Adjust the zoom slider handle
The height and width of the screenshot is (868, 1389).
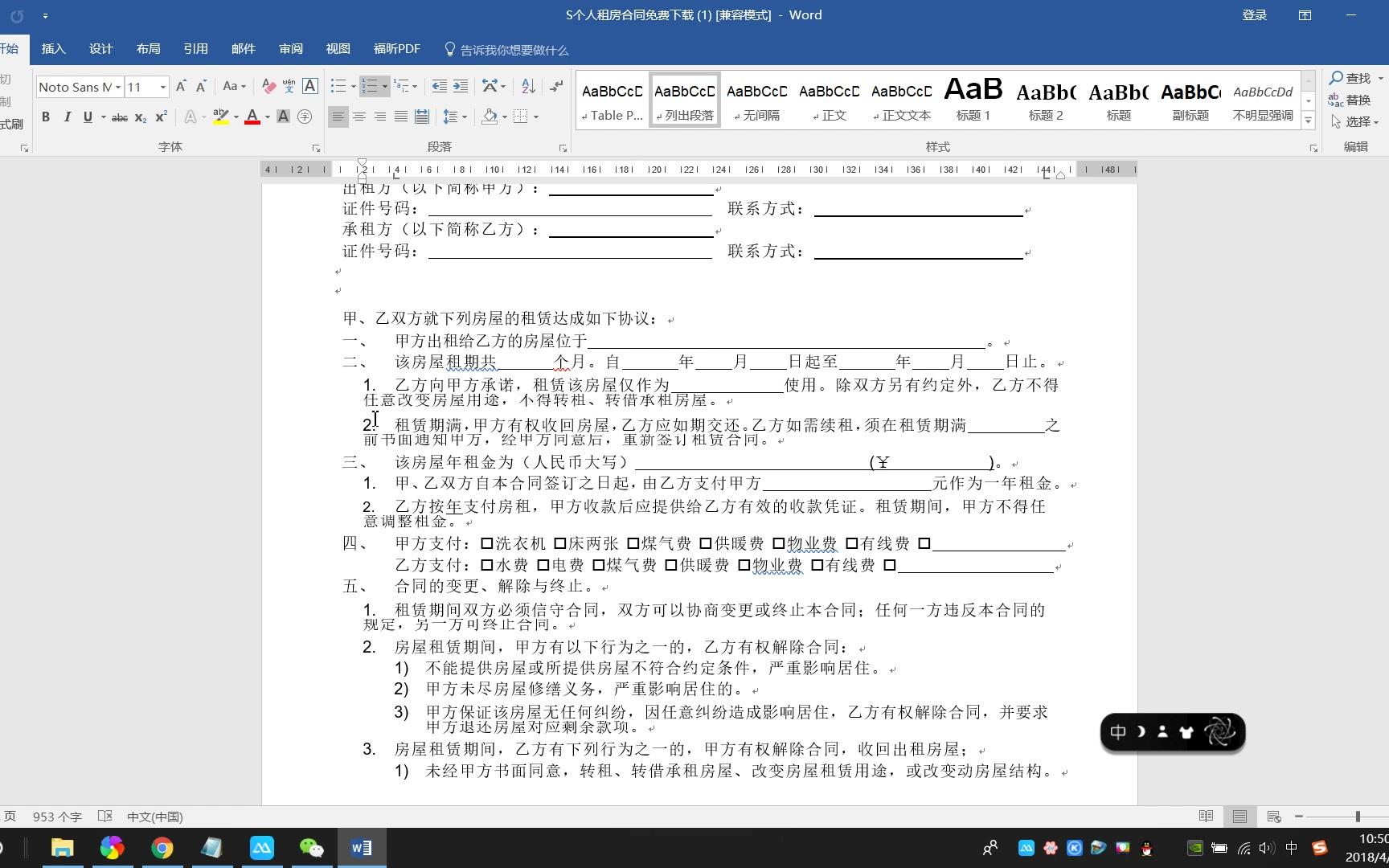coord(1358,817)
